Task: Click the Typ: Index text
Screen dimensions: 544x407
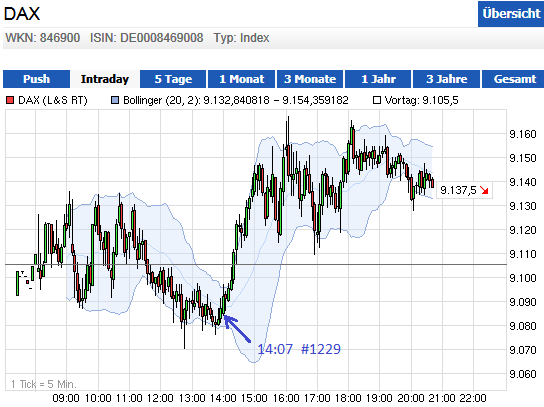Action: click(241, 38)
